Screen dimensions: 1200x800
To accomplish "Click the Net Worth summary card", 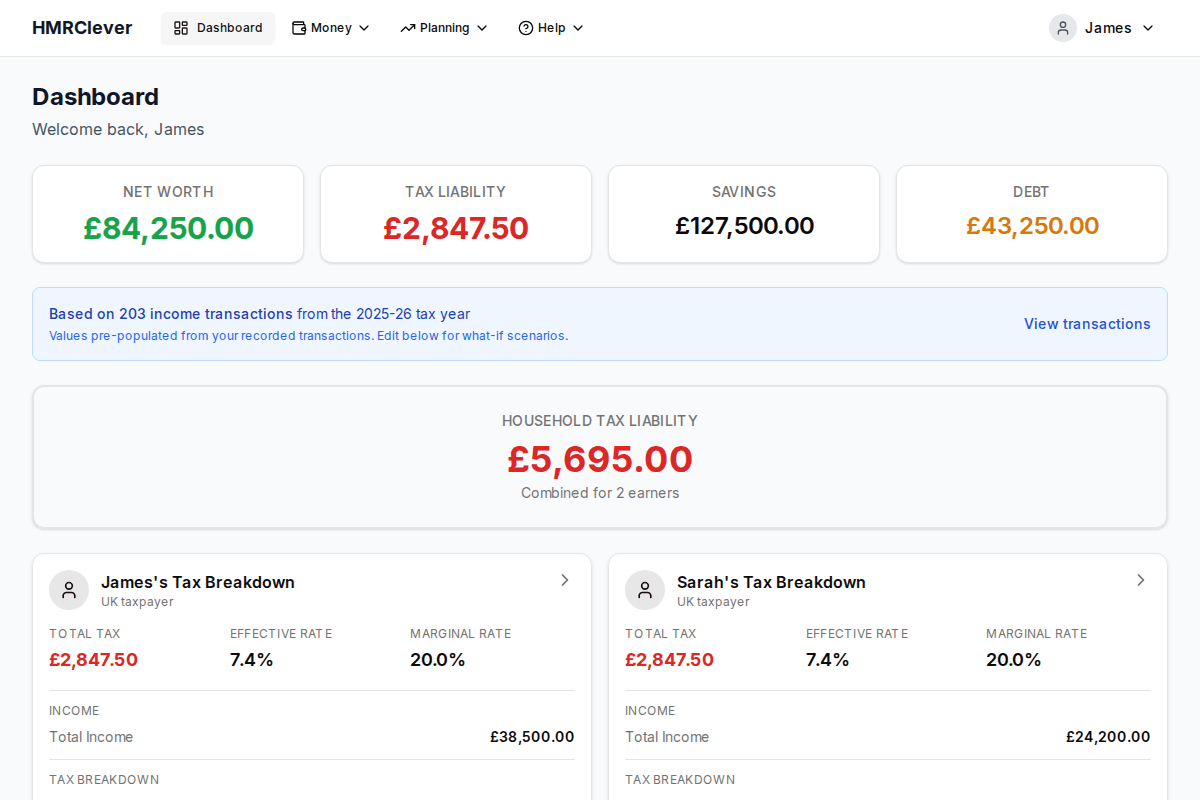I will 167,213.
